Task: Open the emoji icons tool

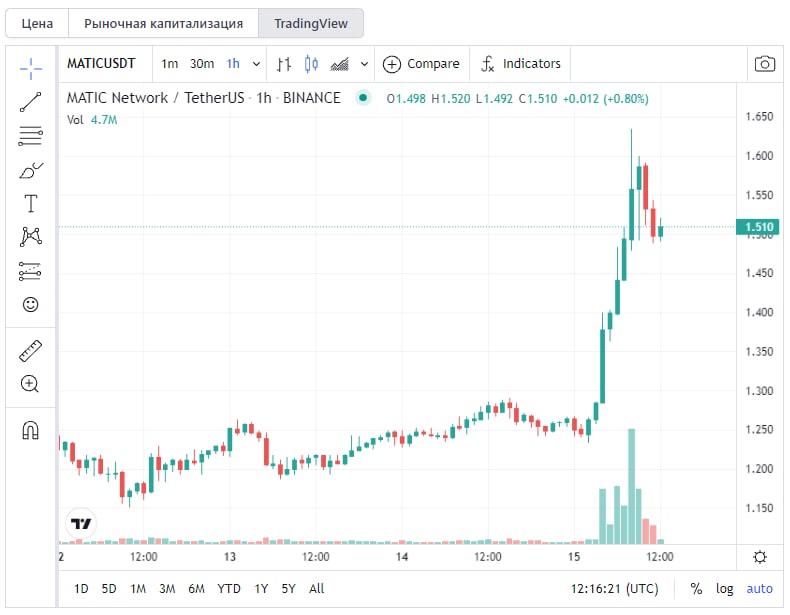Action: 31,304
